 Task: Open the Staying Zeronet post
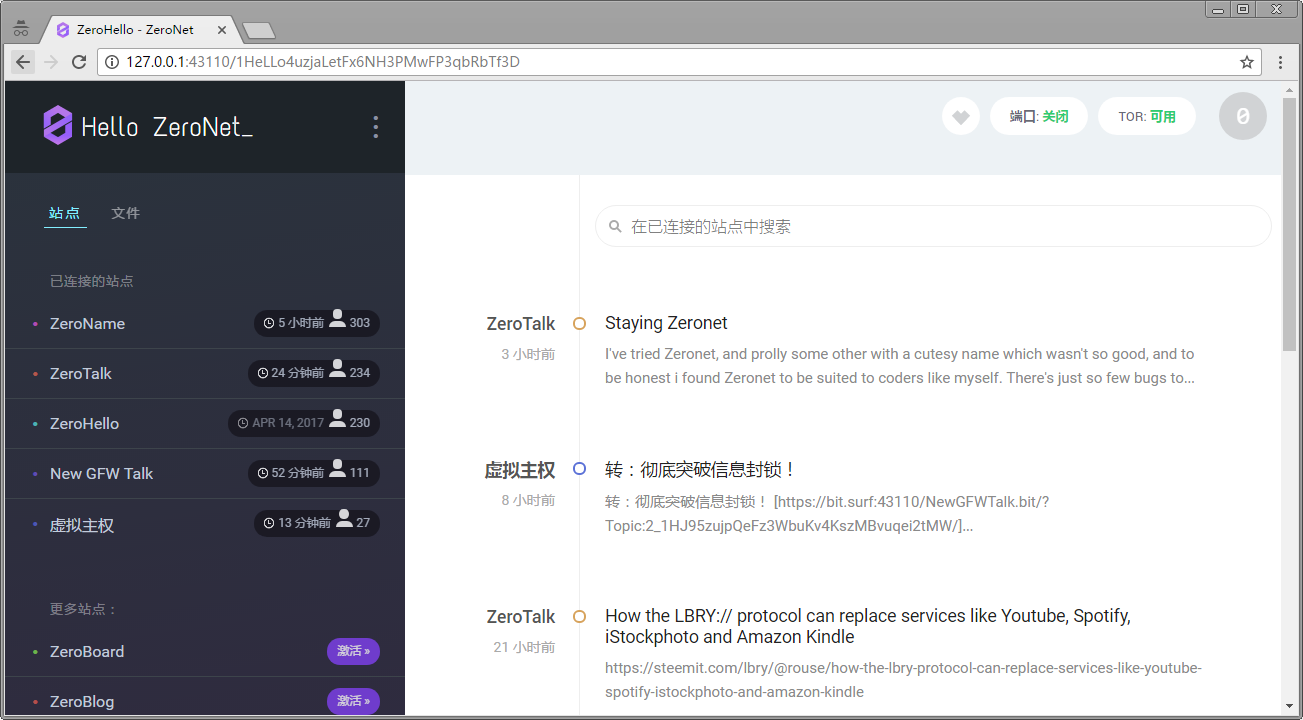point(666,323)
